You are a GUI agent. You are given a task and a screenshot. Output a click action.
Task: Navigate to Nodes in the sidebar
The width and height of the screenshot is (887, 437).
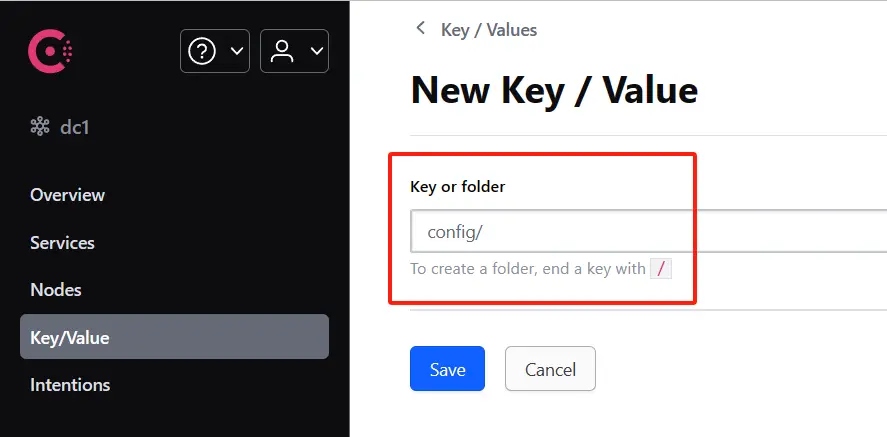point(56,290)
